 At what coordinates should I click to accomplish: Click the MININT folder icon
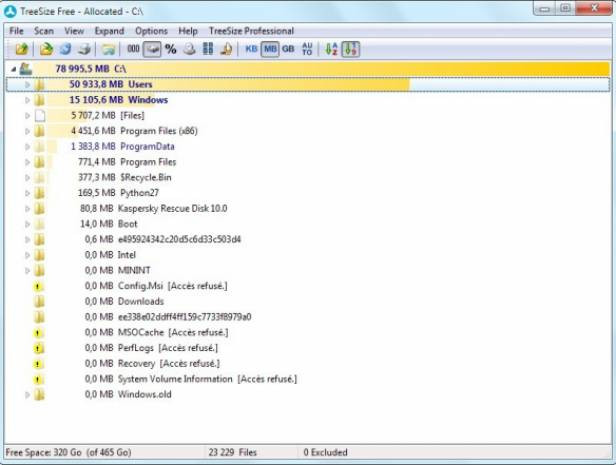click(x=39, y=271)
